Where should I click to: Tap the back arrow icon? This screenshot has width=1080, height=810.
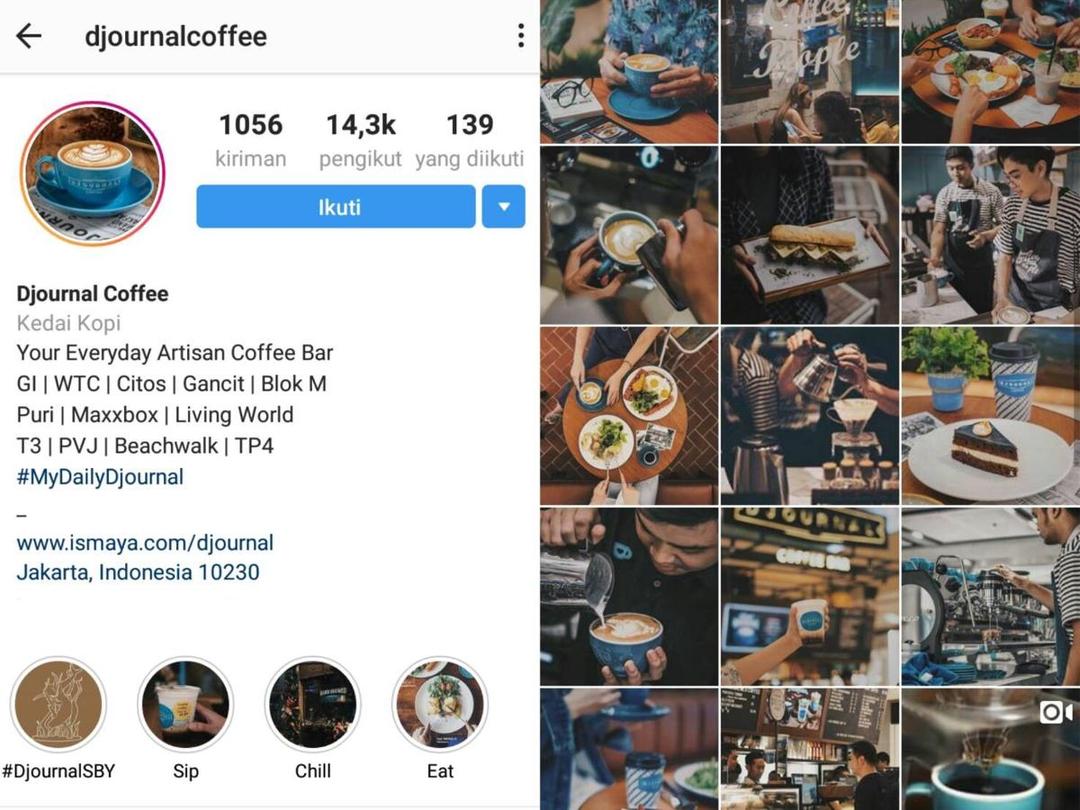29,36
